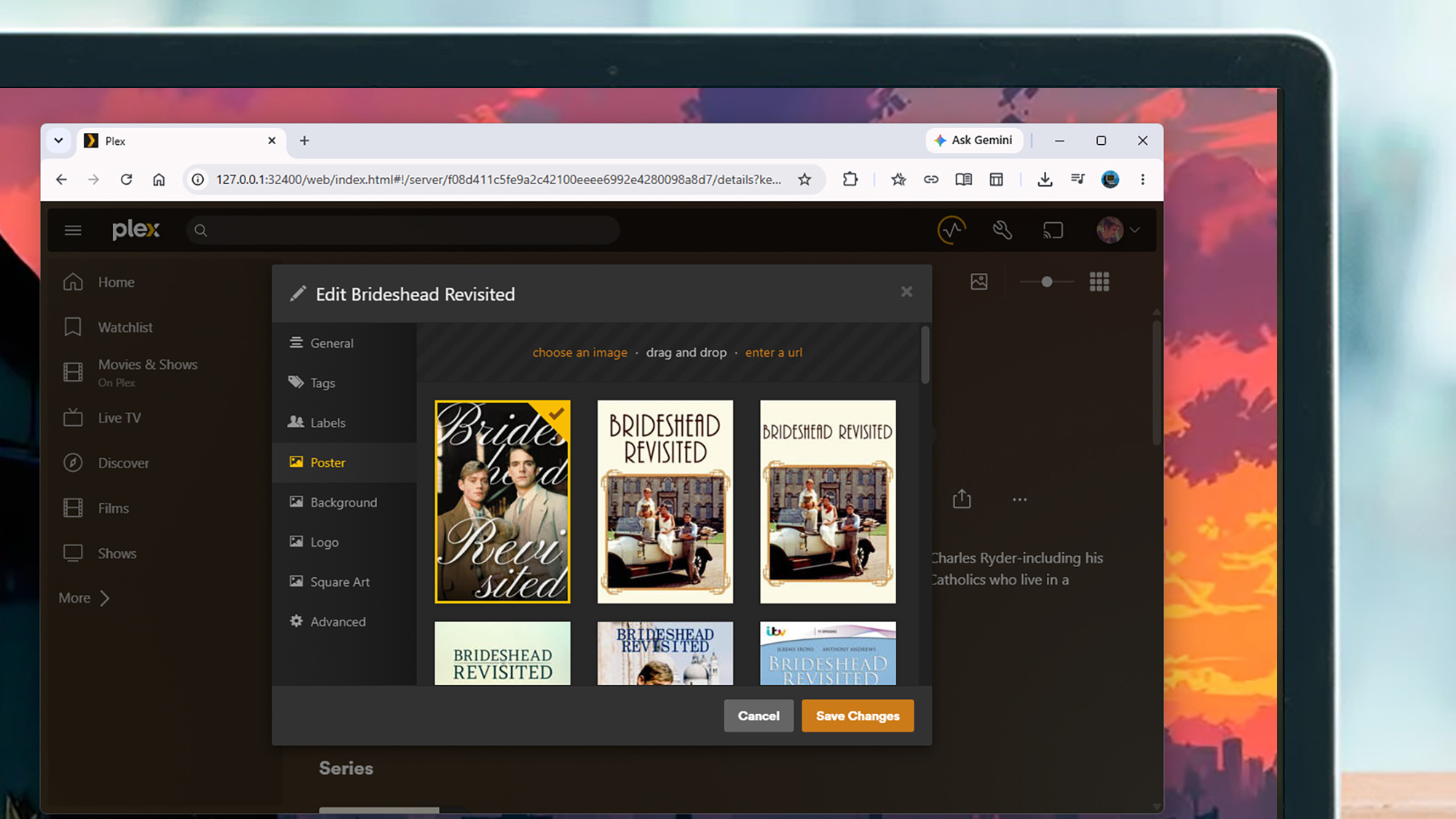Select the blue-title Venice poster
This screenshot has width=1456, height=819.
665,653
